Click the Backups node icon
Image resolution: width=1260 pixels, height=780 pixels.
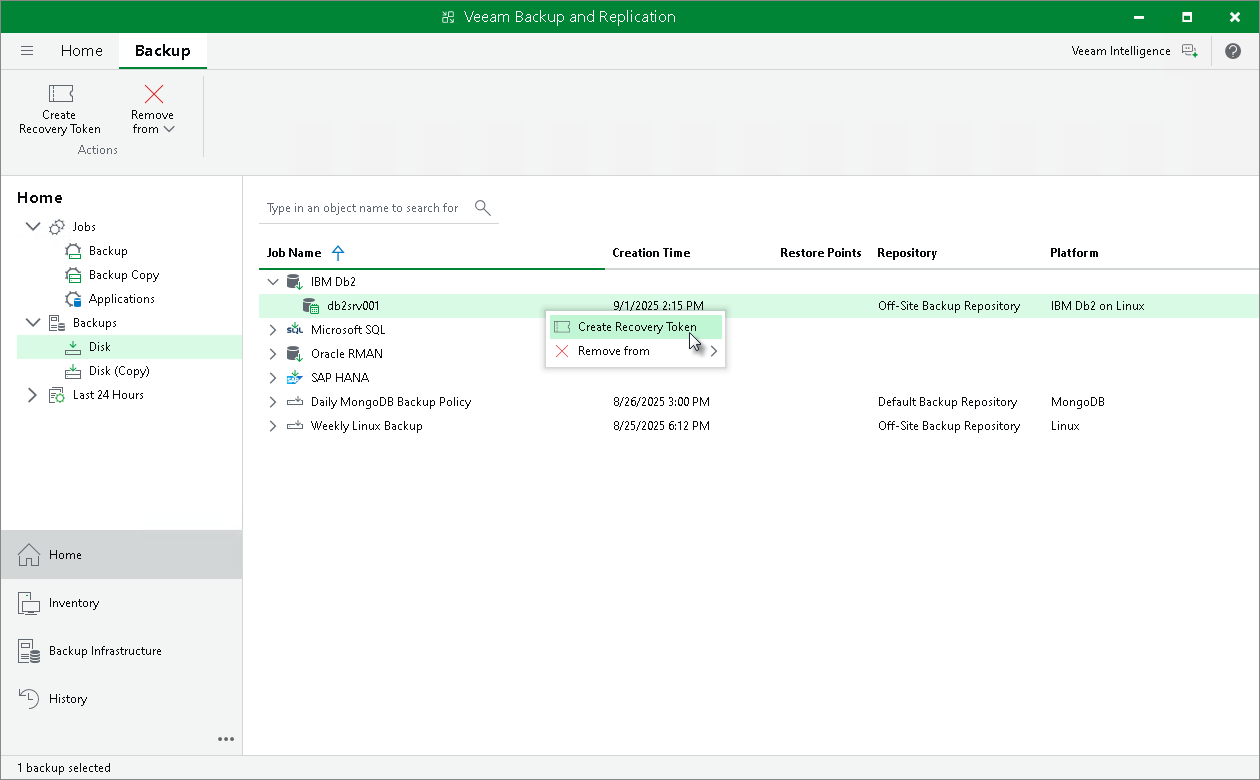(x=58, y=323)
